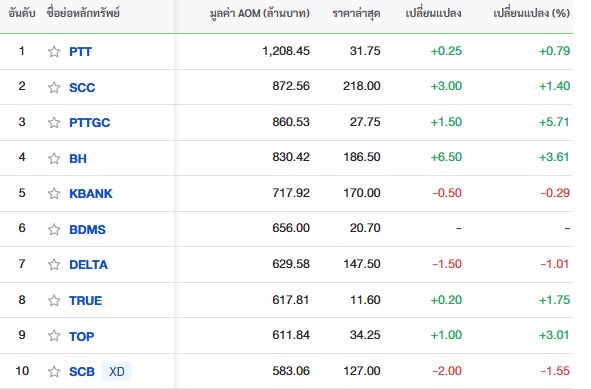Click the star next to TRUE
This screenshot has width=591, height=389.
click(54, 300)
